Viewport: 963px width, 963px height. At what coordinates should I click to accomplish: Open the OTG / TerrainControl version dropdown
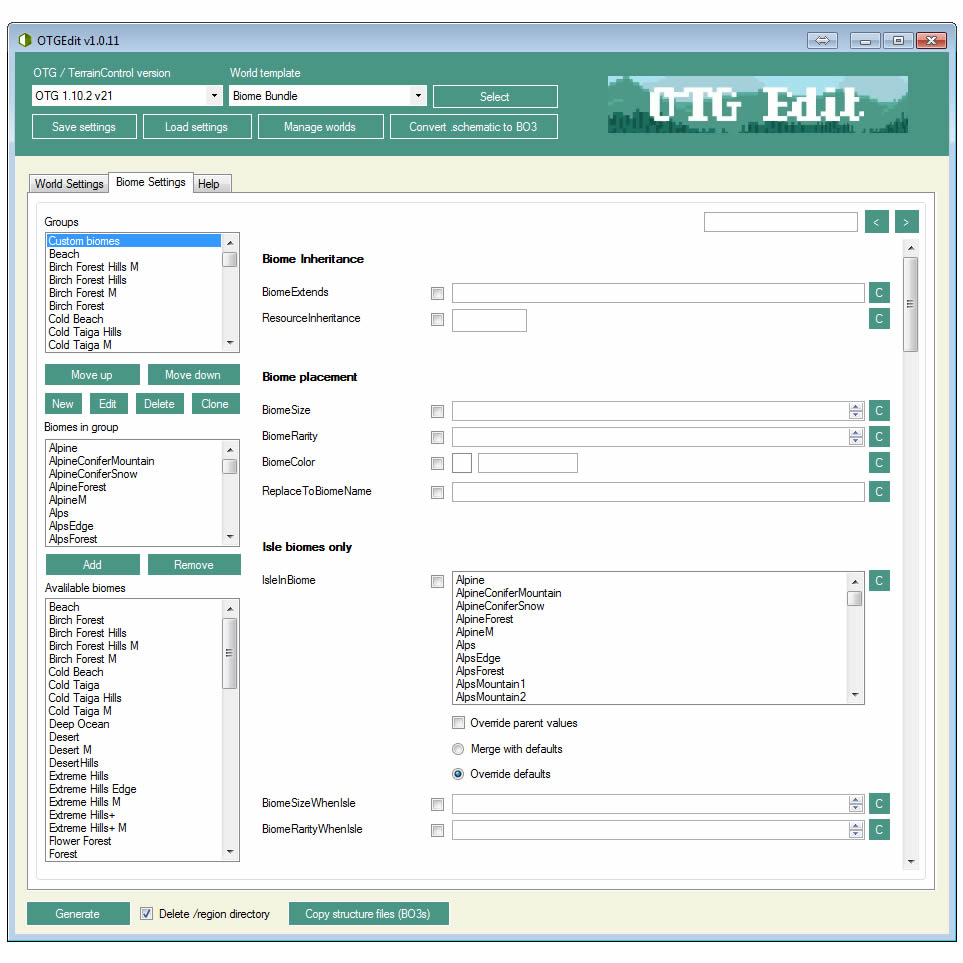coord(214,97)
